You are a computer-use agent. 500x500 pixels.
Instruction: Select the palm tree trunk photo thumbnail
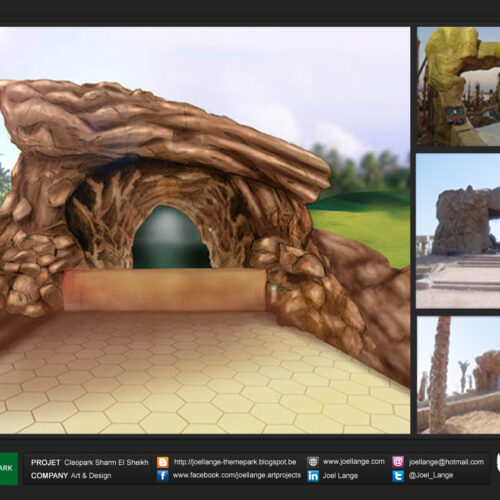[458, 375]
